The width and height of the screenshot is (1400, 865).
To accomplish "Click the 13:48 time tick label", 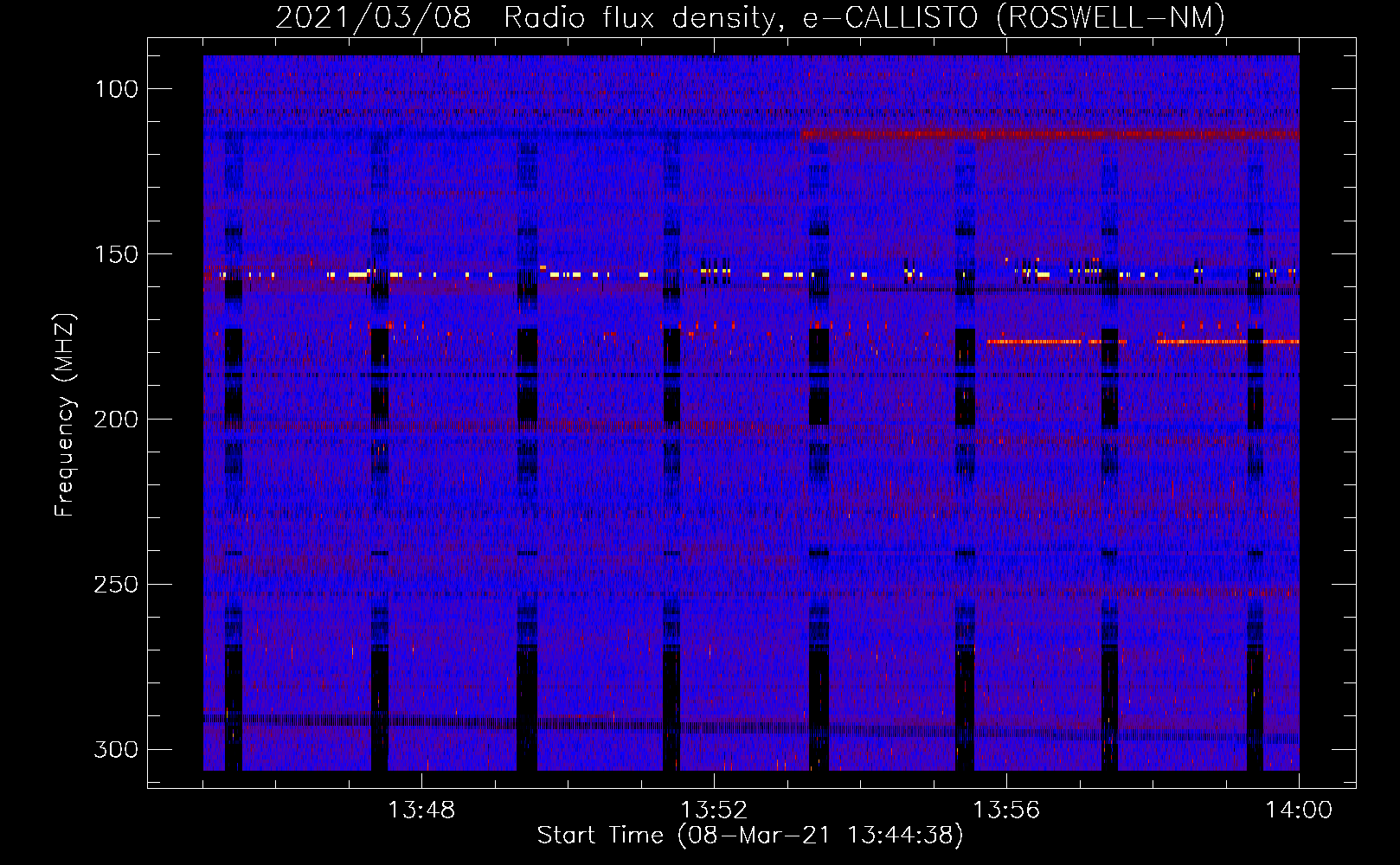I will pyautogui.click(x=421, y=811).
